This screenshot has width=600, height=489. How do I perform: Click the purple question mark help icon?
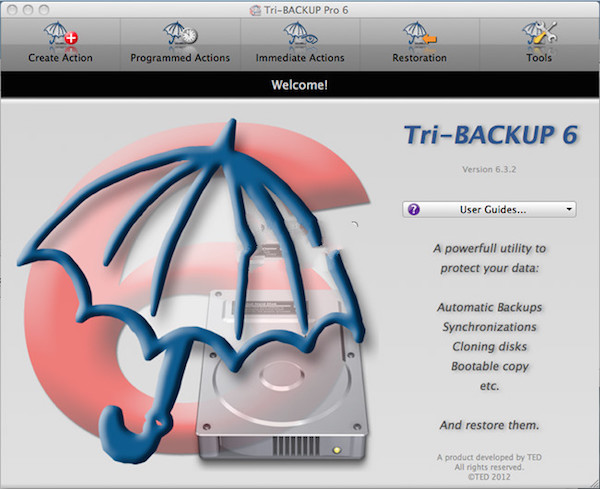(x=414, y=209)
